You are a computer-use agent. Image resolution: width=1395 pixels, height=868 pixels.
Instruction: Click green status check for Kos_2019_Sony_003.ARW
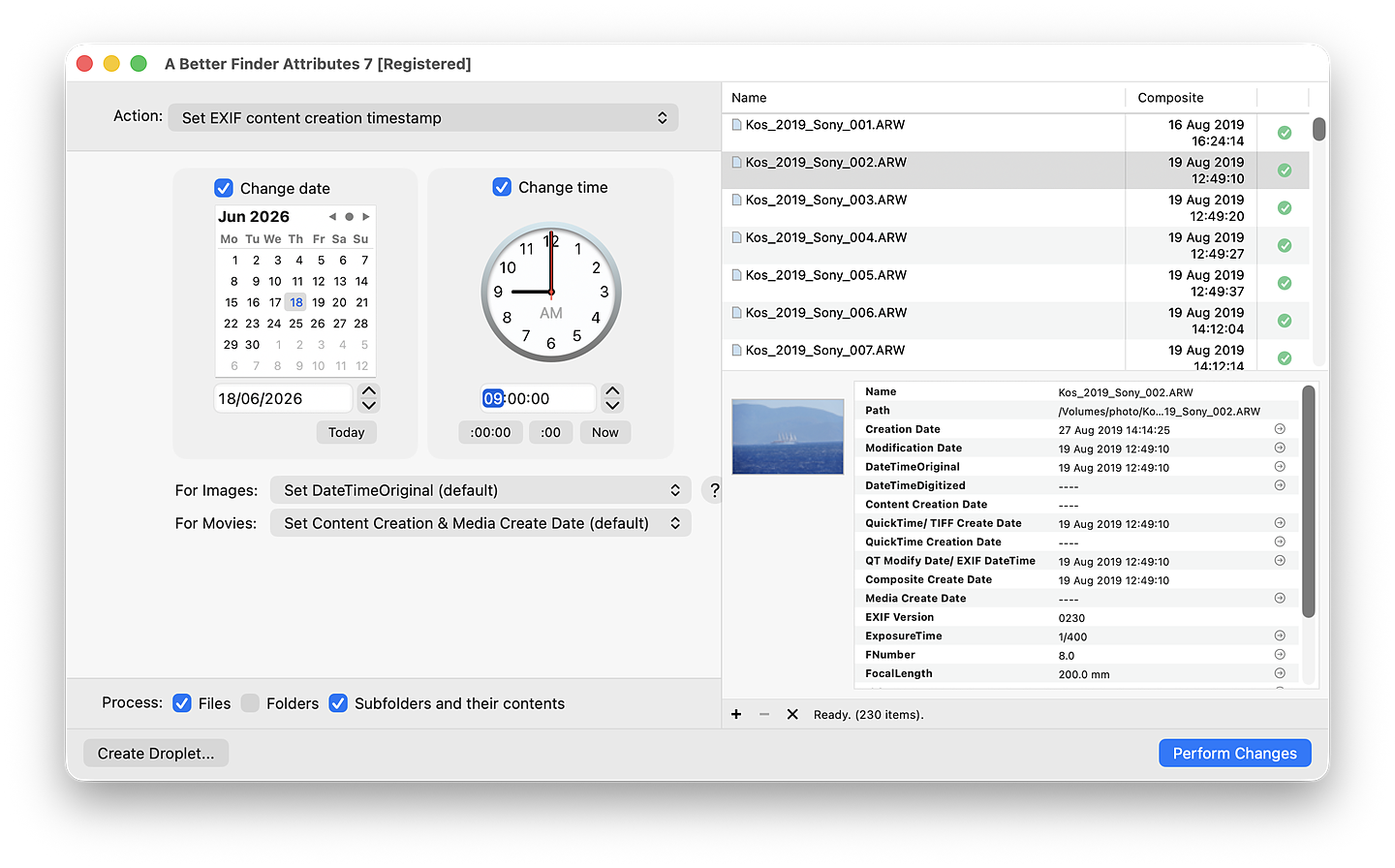tap(1284, 208)
